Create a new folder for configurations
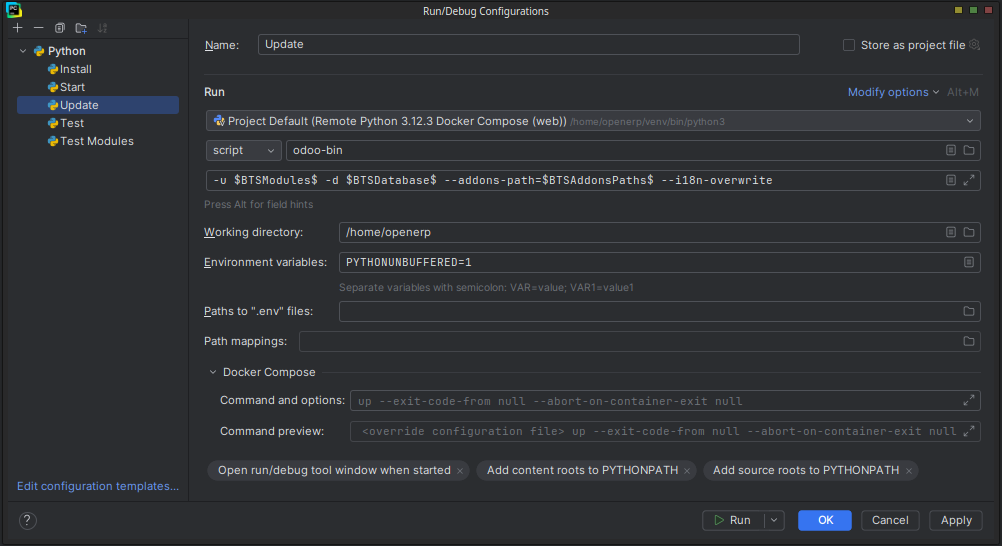 pos(81,27)
